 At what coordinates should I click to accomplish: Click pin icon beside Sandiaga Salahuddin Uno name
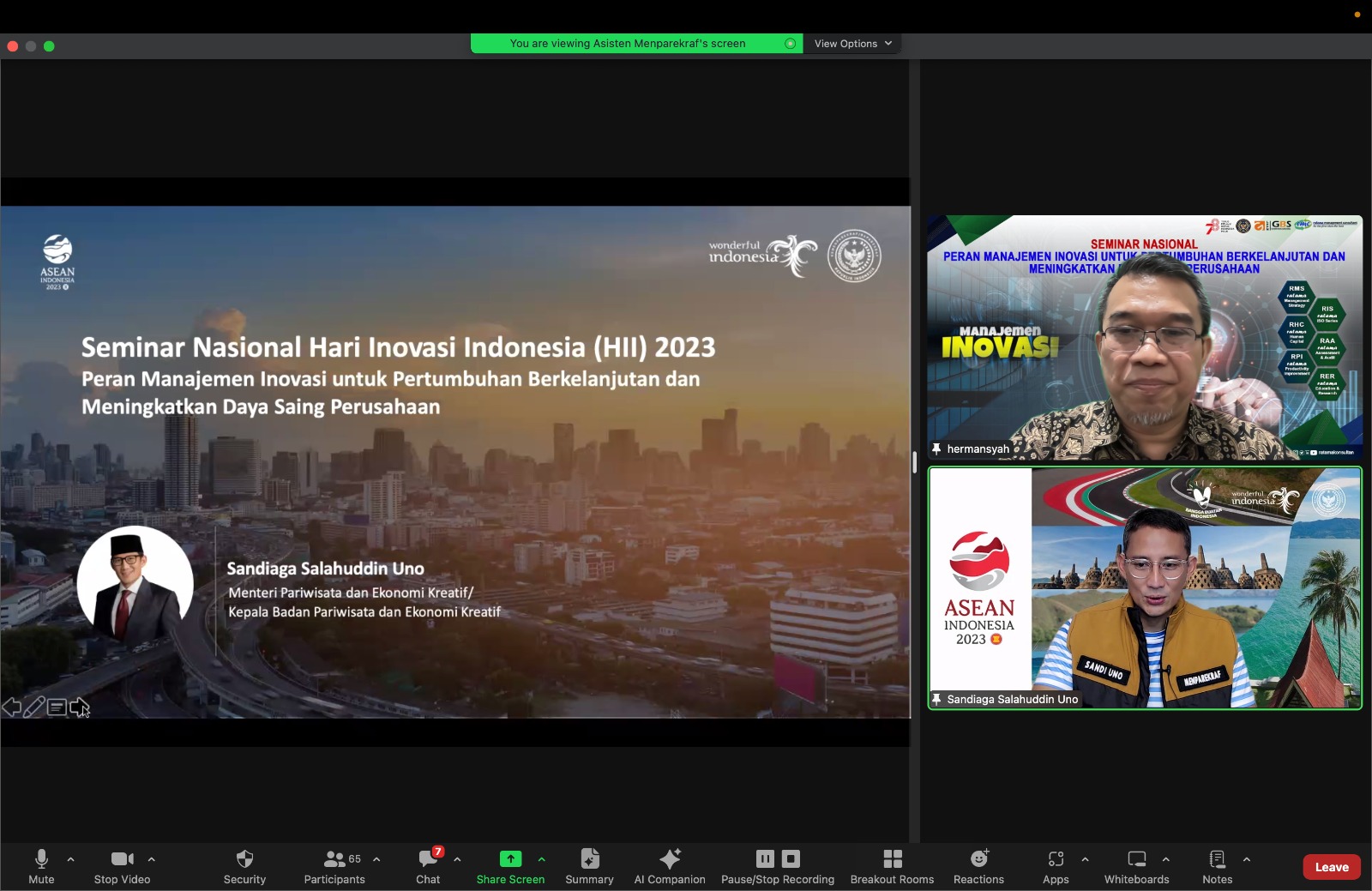coord(936,699)
